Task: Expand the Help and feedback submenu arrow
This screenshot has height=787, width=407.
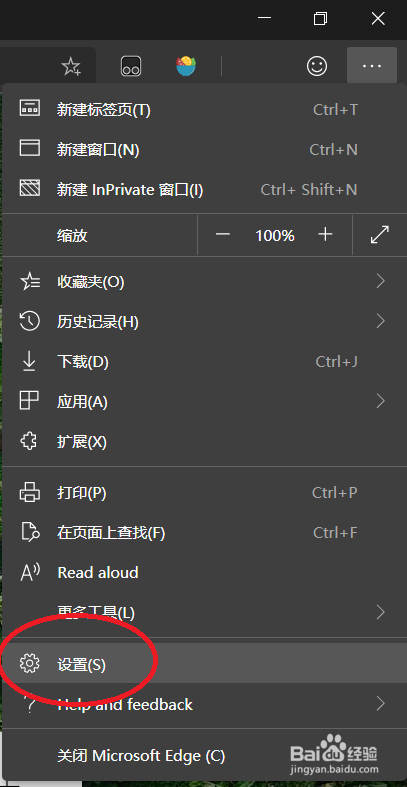Action: click(381, 704)
